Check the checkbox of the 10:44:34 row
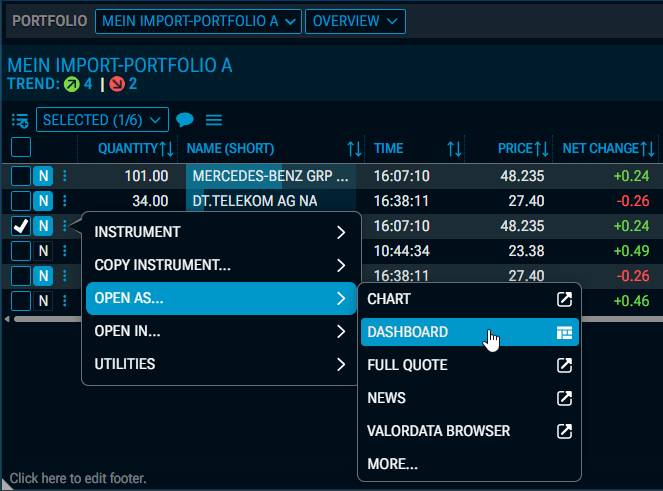Screen dimensions: 663x491 [21, 251]
